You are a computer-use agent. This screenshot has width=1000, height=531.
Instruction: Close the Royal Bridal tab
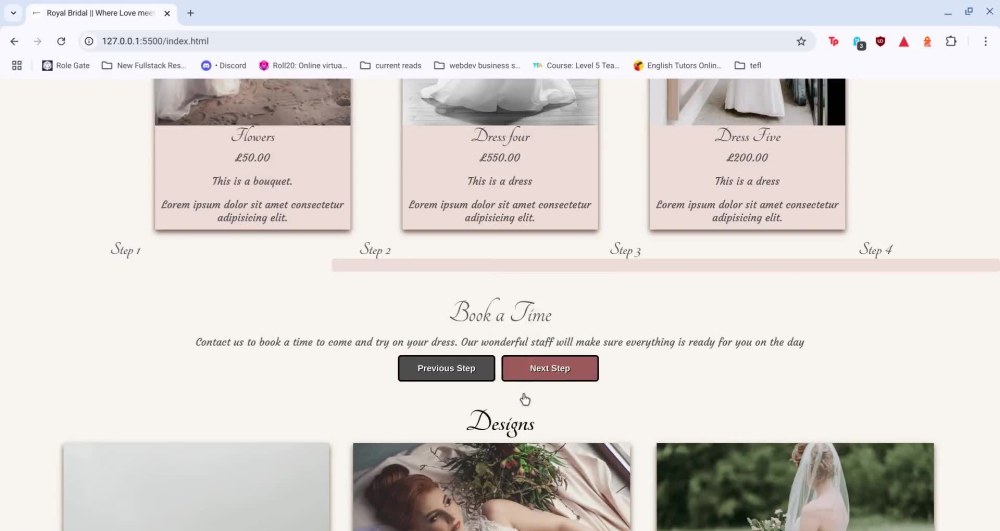(x=167, y=13)
